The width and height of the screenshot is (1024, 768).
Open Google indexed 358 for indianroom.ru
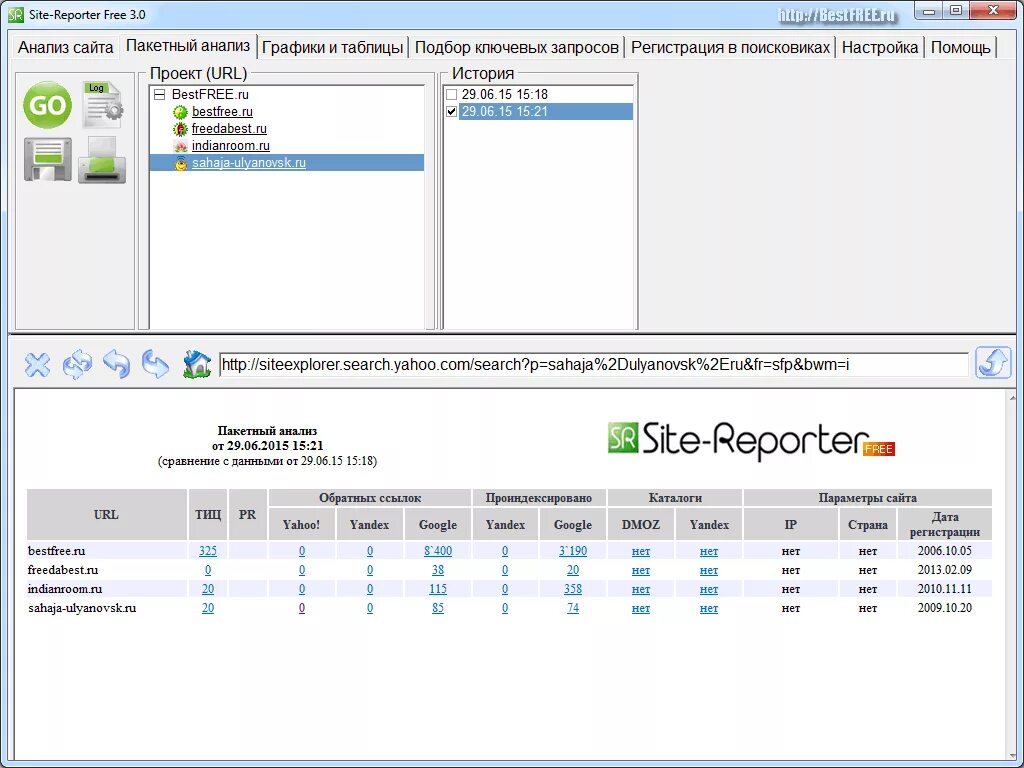573,588
